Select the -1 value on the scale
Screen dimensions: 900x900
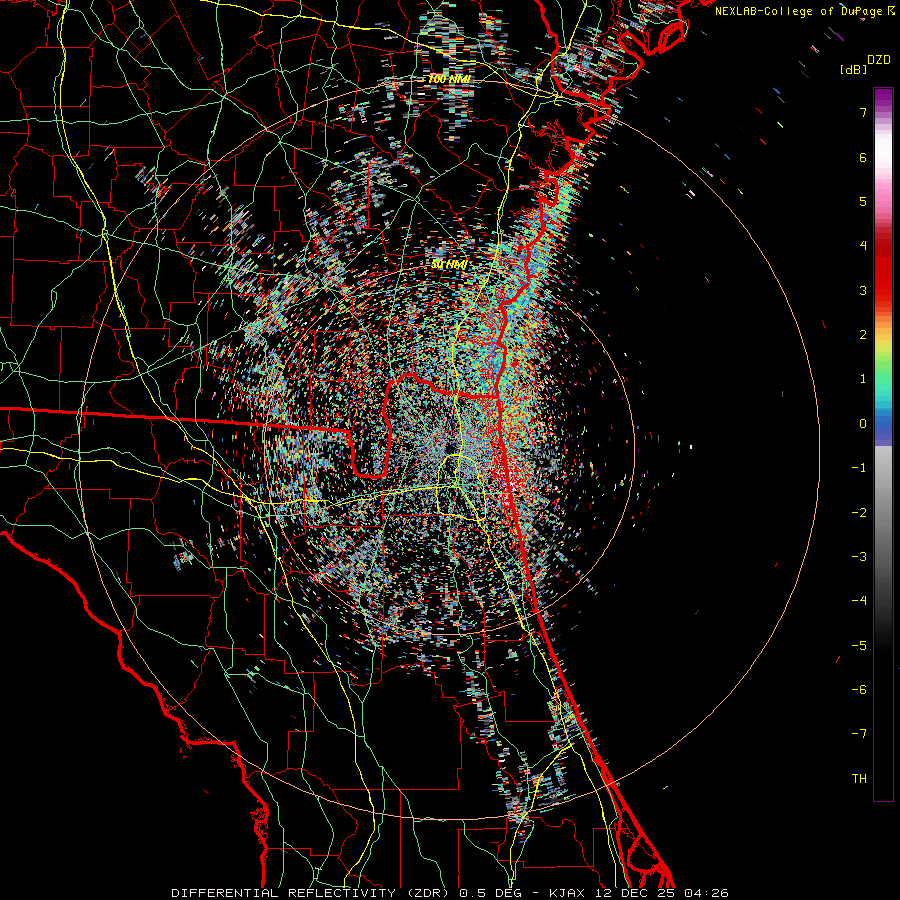click(859, 468)
